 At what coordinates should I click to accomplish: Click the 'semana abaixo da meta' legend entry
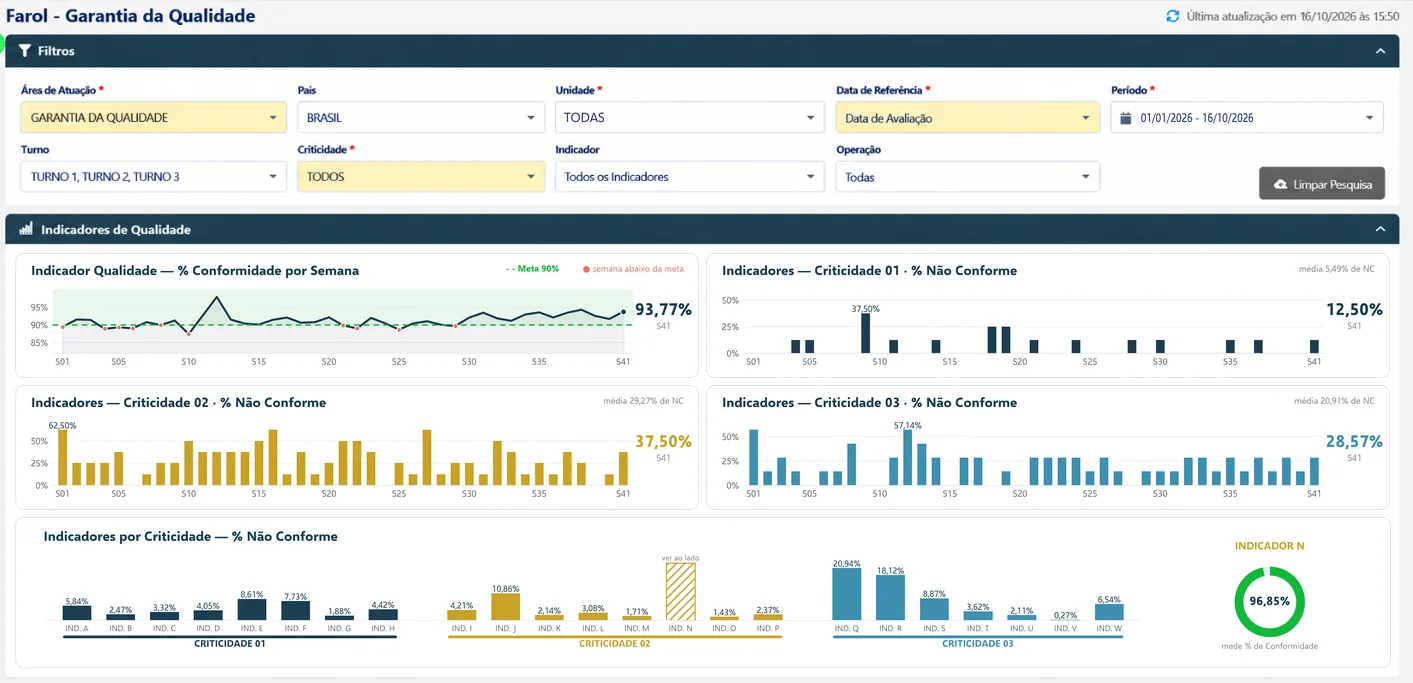[x=633, y=268]
